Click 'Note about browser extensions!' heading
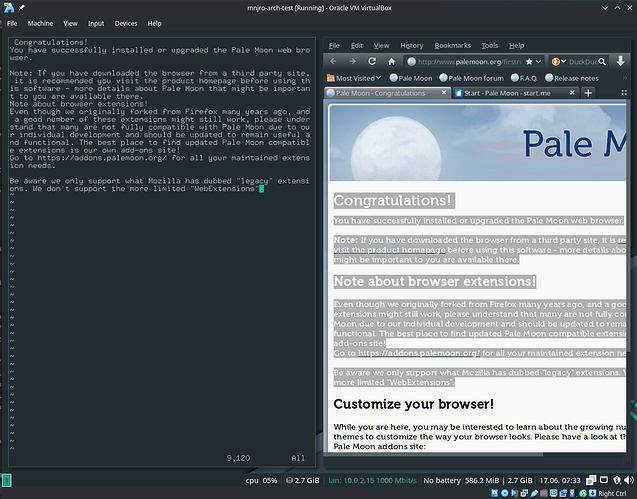 [435, 282]
